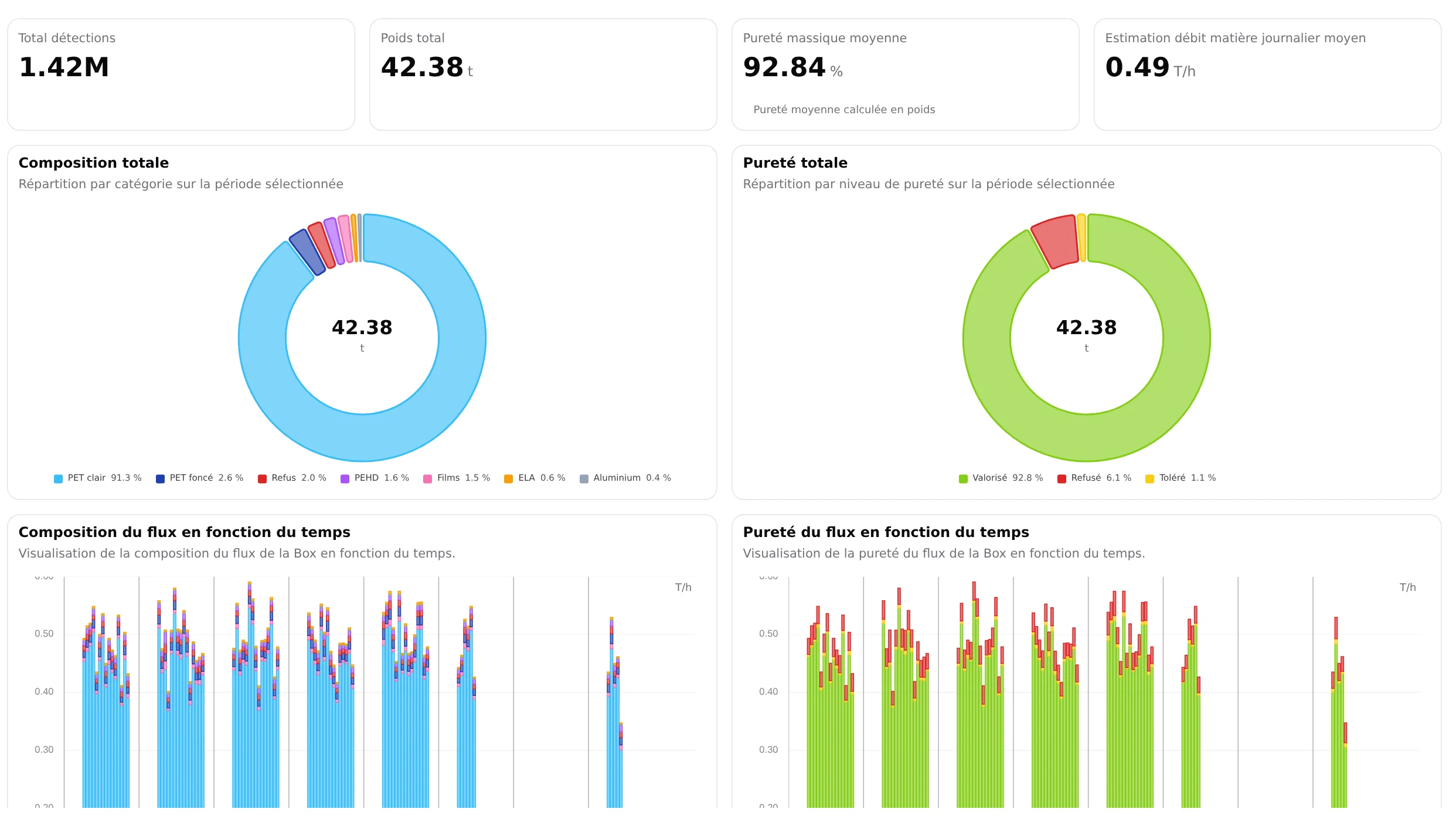Click the PET clair blue legend swatch

[58, 478]
